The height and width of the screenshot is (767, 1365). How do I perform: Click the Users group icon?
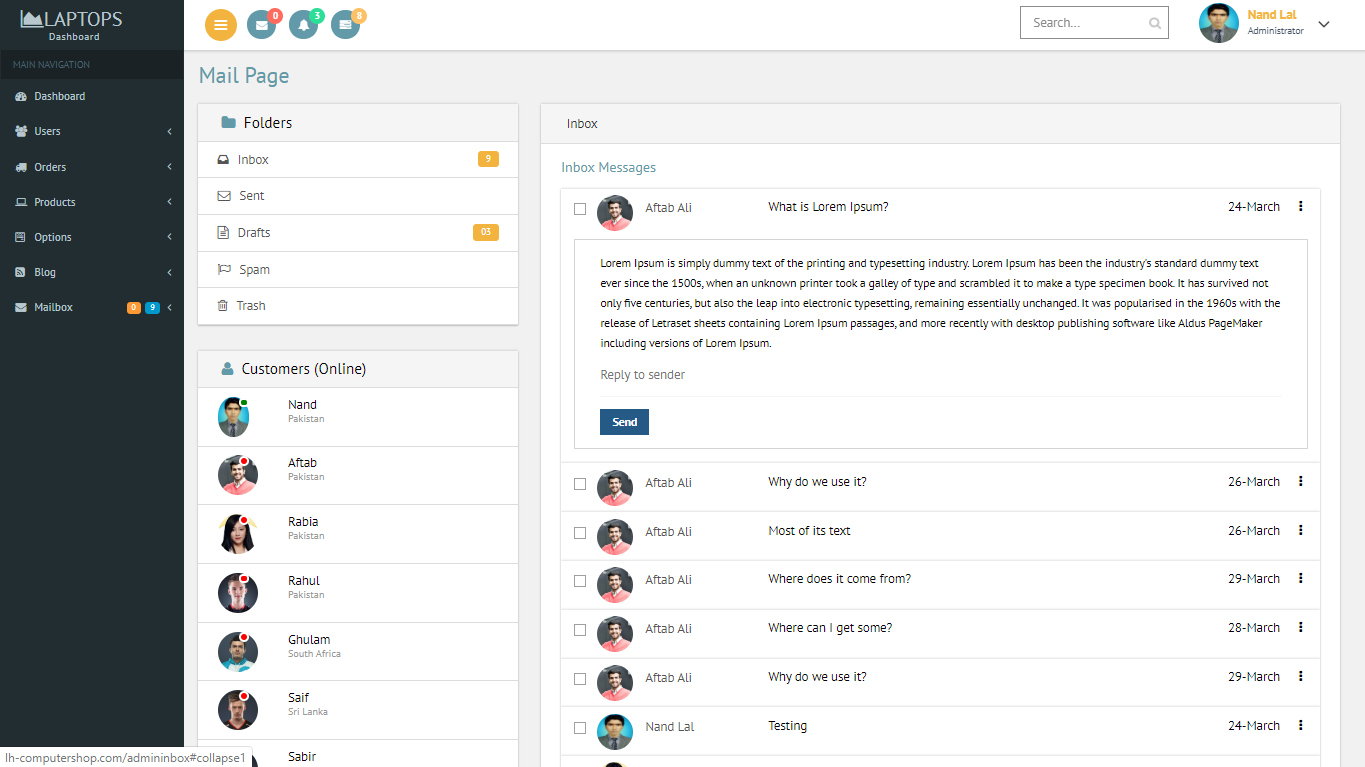tap(21, 131)
